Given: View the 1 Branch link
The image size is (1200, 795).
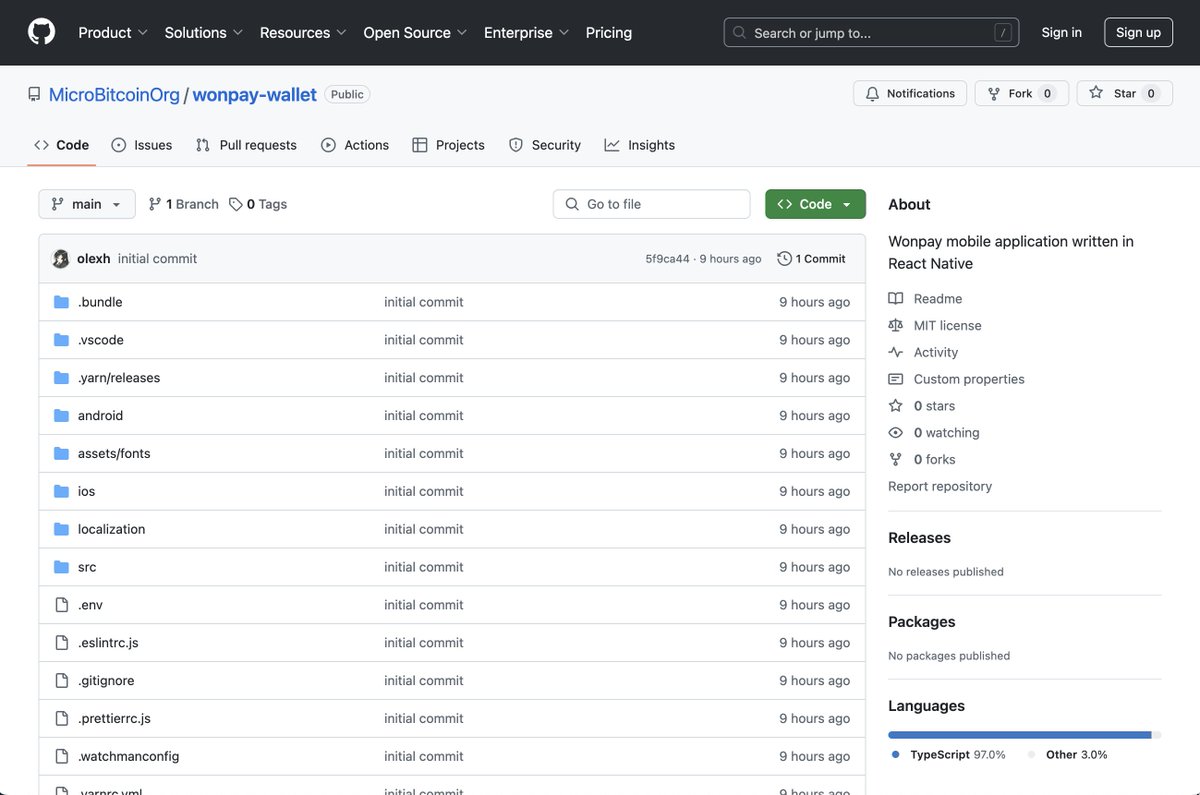Looking at the screenshot, I should (x=183, y=204).
